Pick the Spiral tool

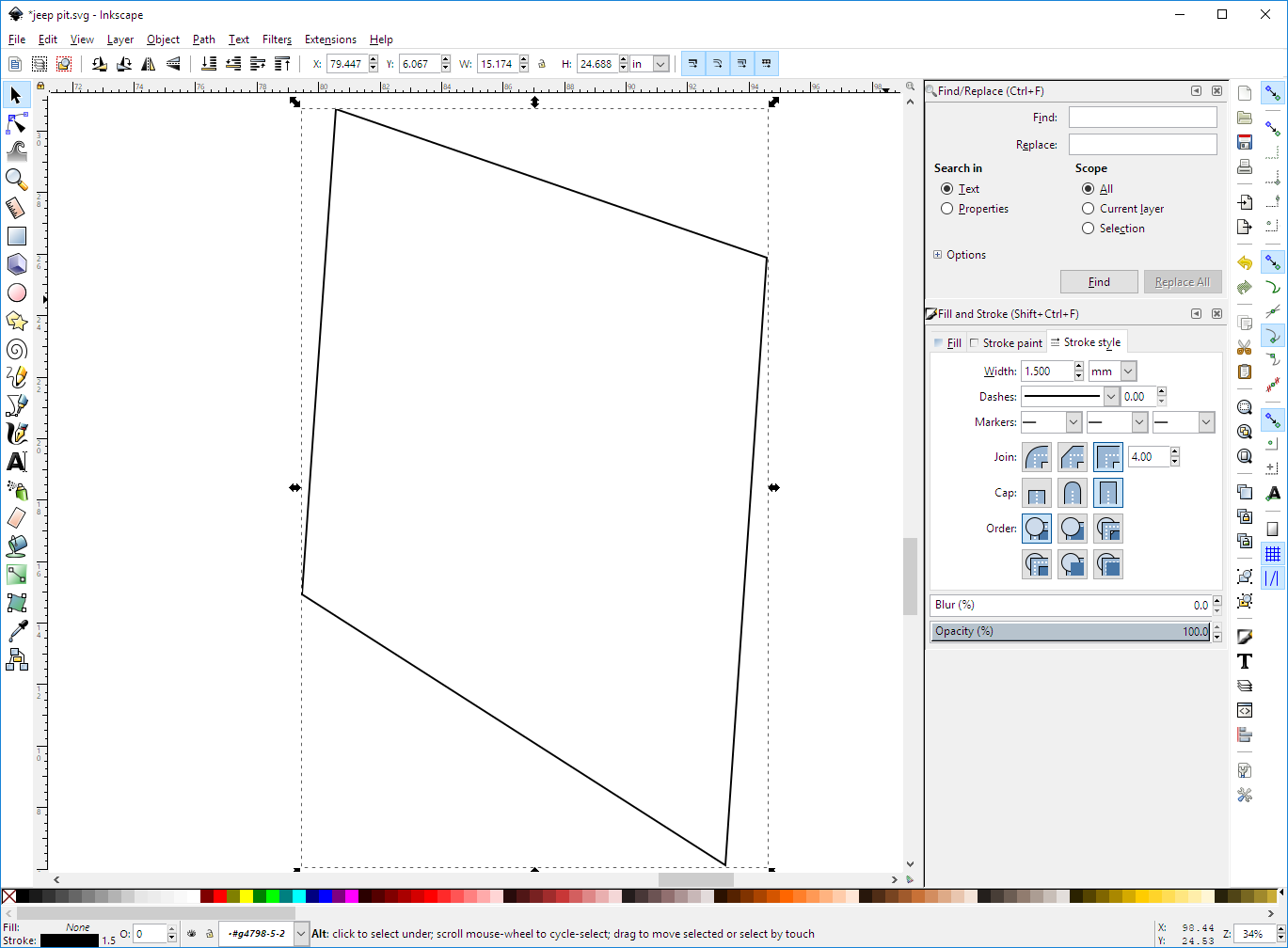tap(16, 350)
